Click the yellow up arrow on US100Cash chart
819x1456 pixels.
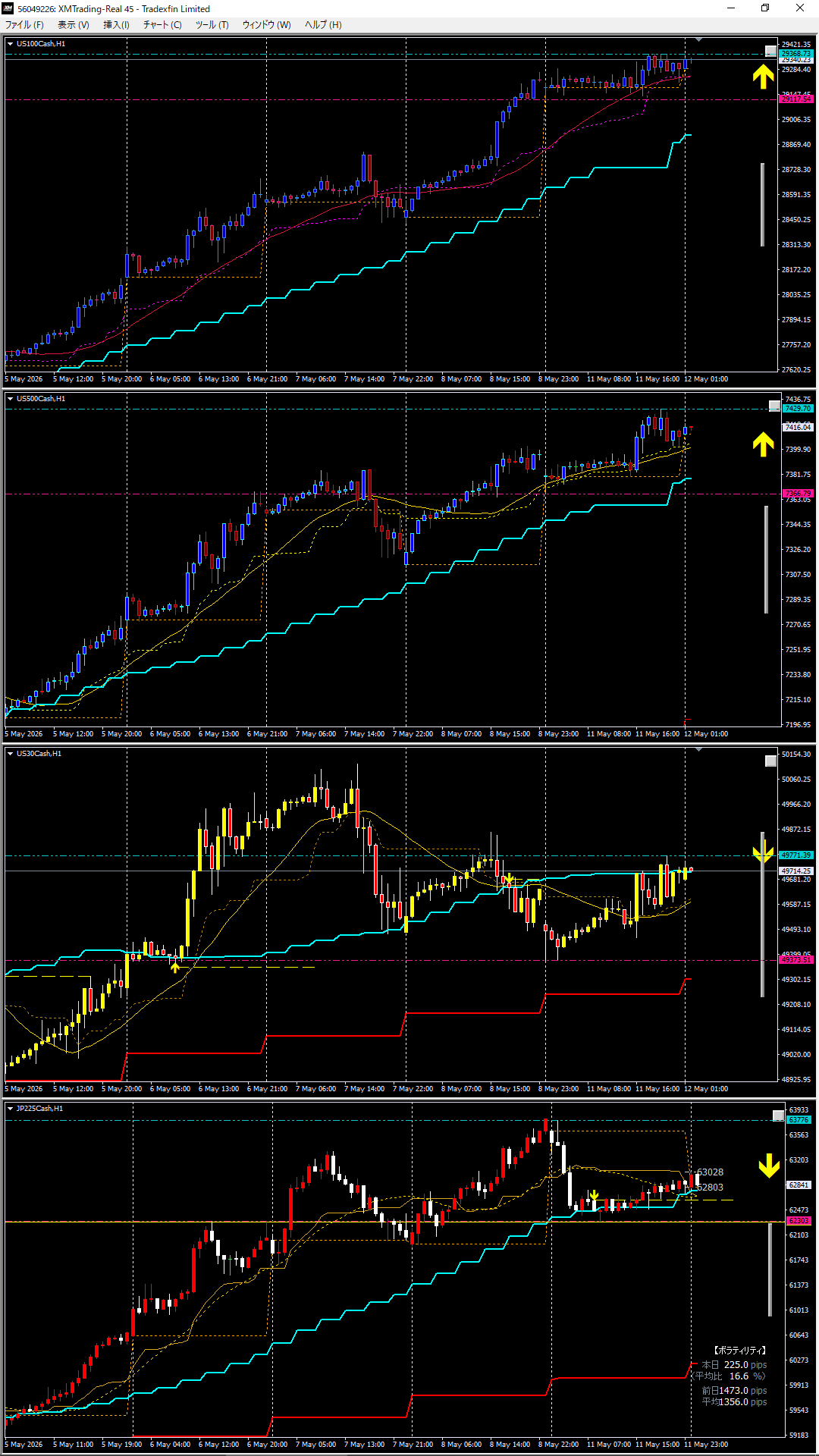pos(763,77)
